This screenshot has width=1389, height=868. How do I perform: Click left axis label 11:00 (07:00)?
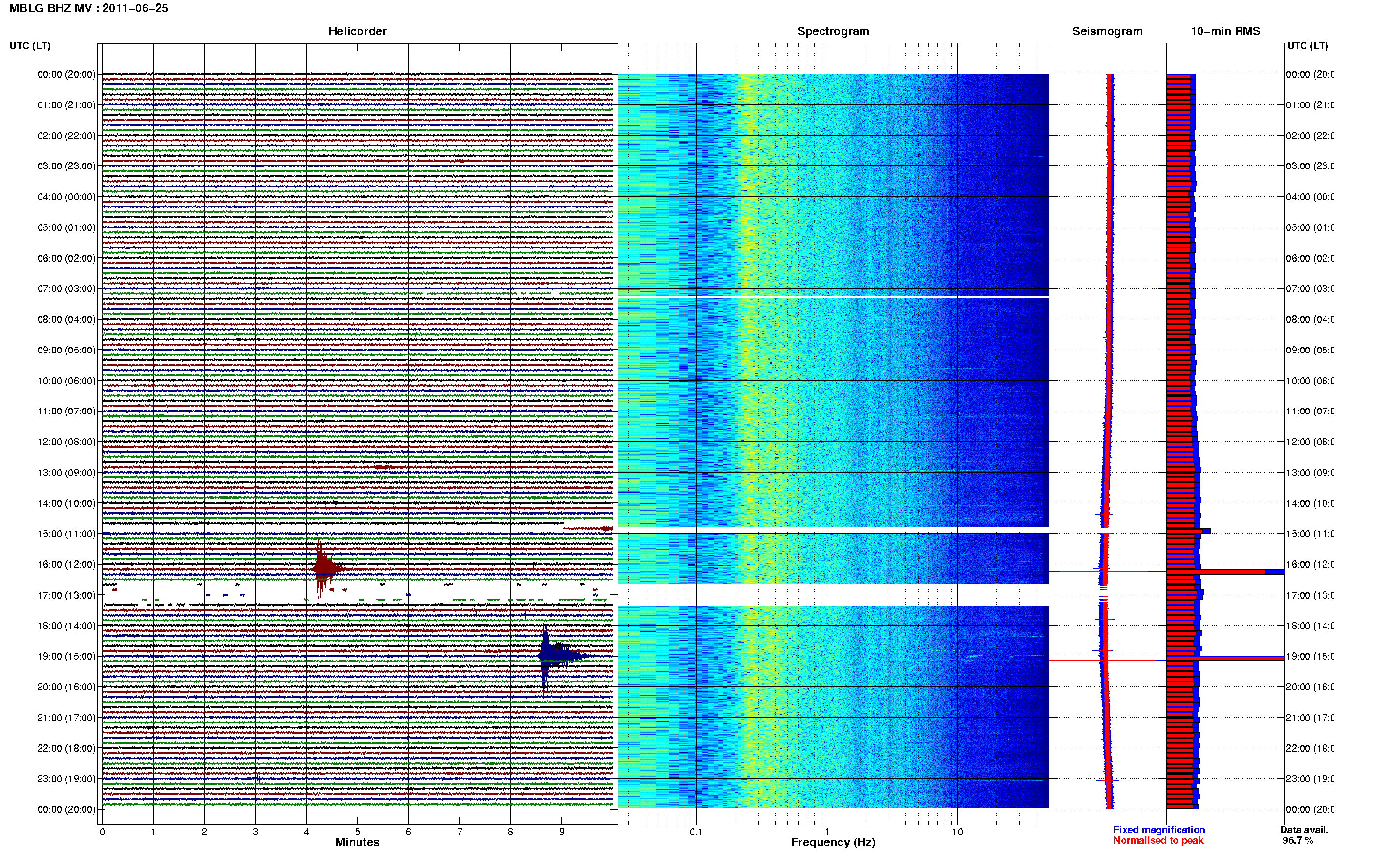(66, 411)
